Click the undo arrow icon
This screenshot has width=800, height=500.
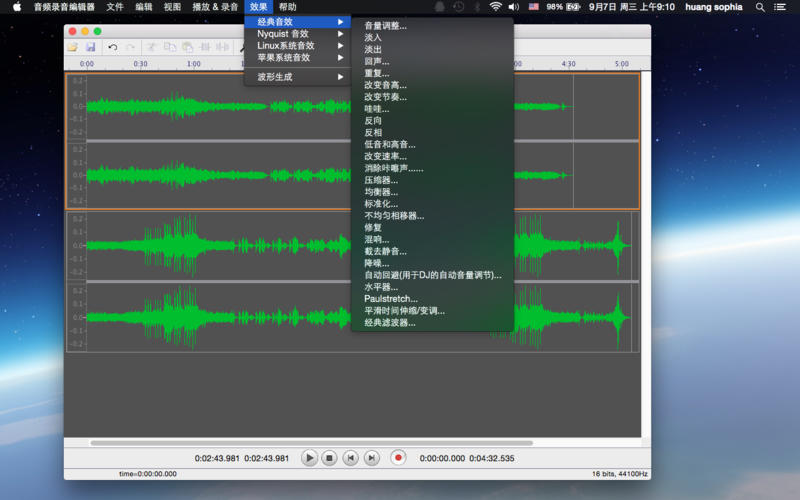coord(113,47)
